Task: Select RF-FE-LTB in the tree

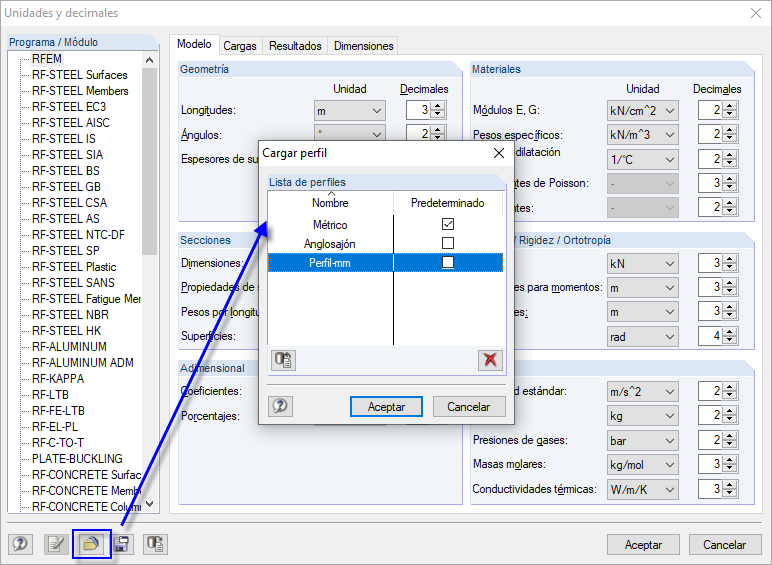Action: pos(58,410)
